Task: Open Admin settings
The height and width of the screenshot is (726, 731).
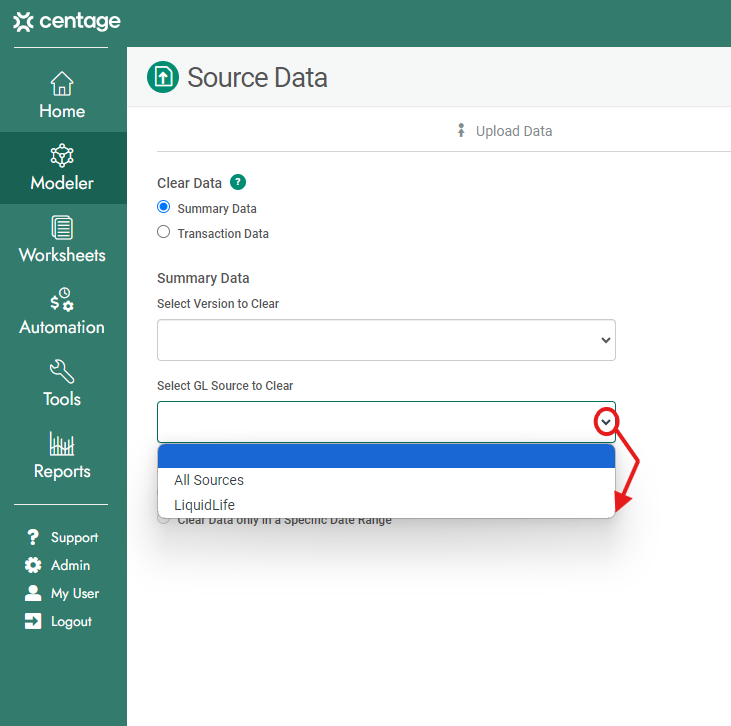Action: [x=58, y=565]
